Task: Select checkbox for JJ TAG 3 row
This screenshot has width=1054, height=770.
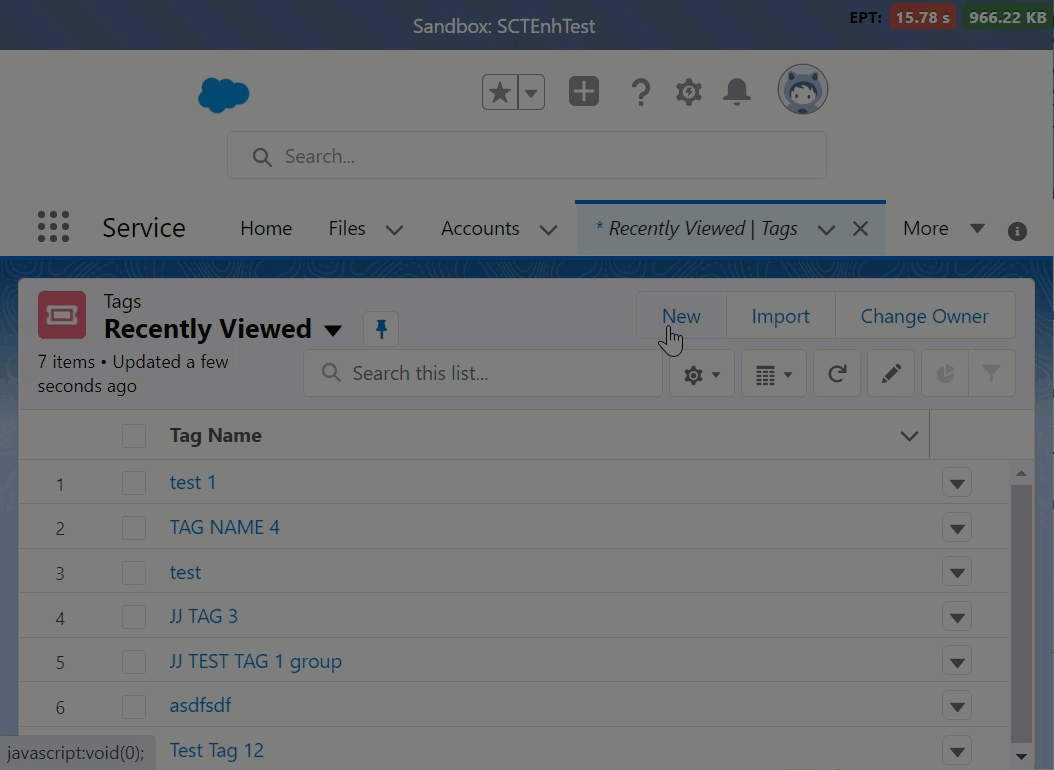Action: [x=134, y=617]
